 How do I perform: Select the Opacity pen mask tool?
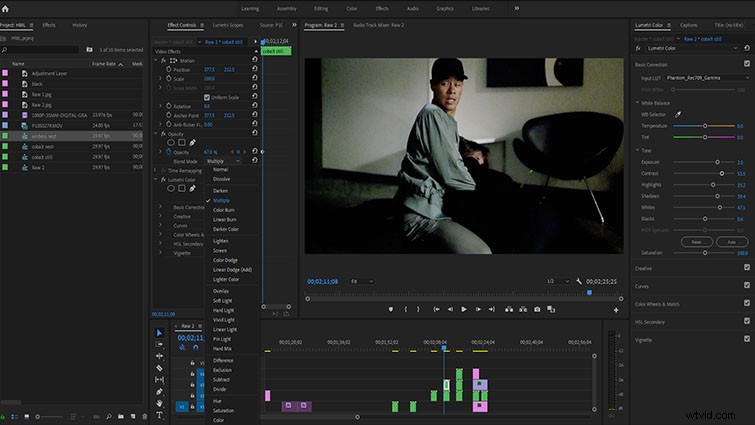193,142
